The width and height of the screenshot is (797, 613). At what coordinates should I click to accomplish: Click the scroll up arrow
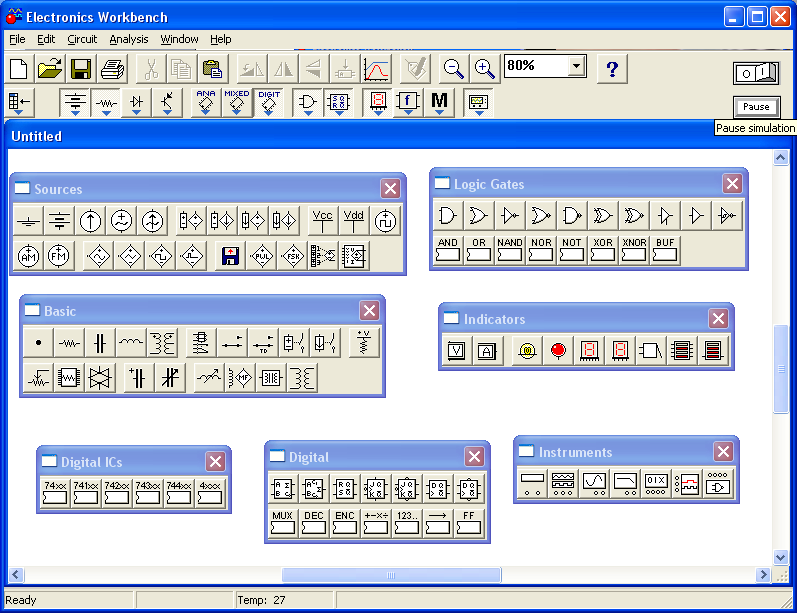(781, 158)
